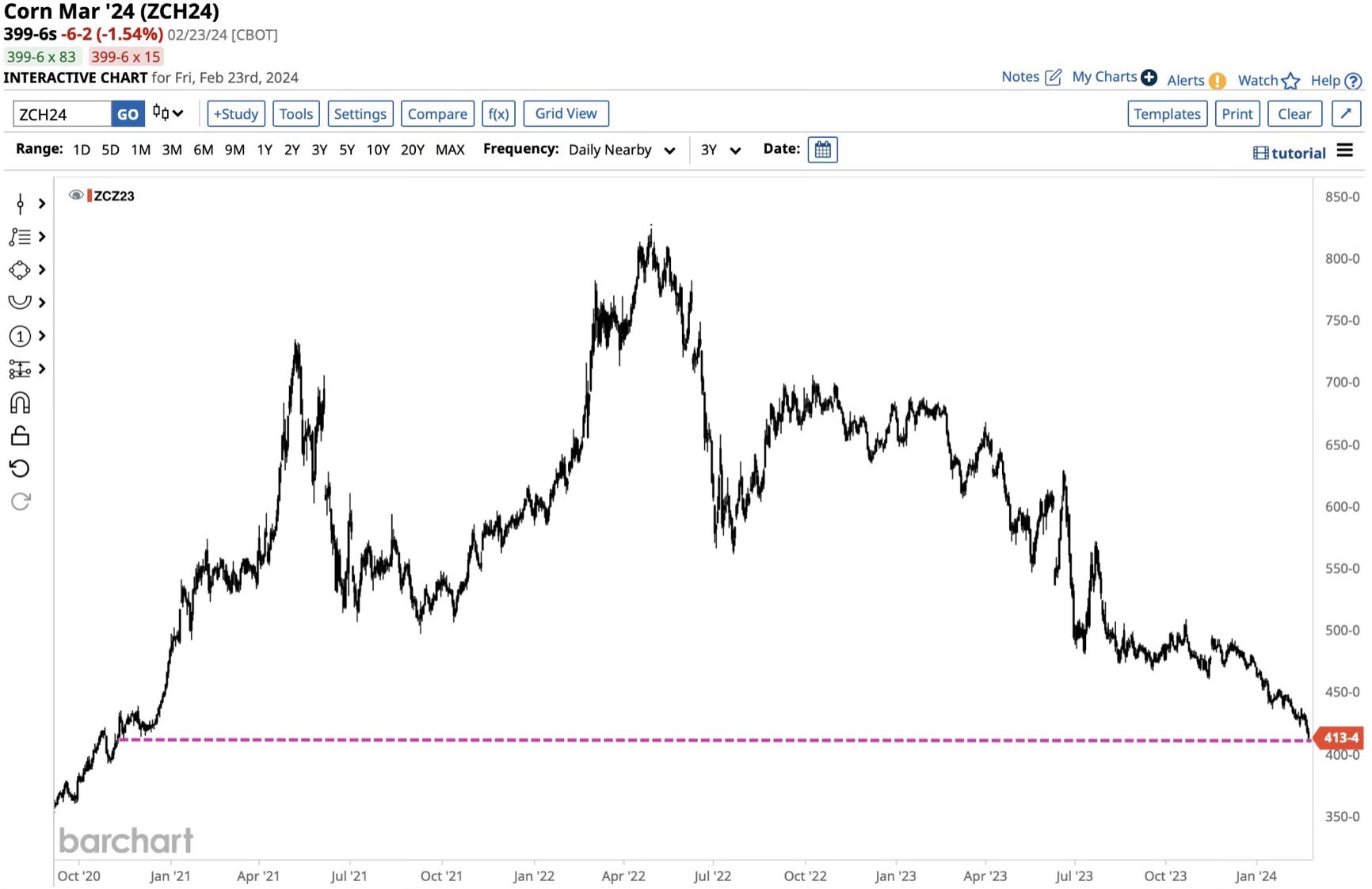Click the My Charts plus icon
This screenshot has height=889, width=1372.
[x=1149, y=78]
